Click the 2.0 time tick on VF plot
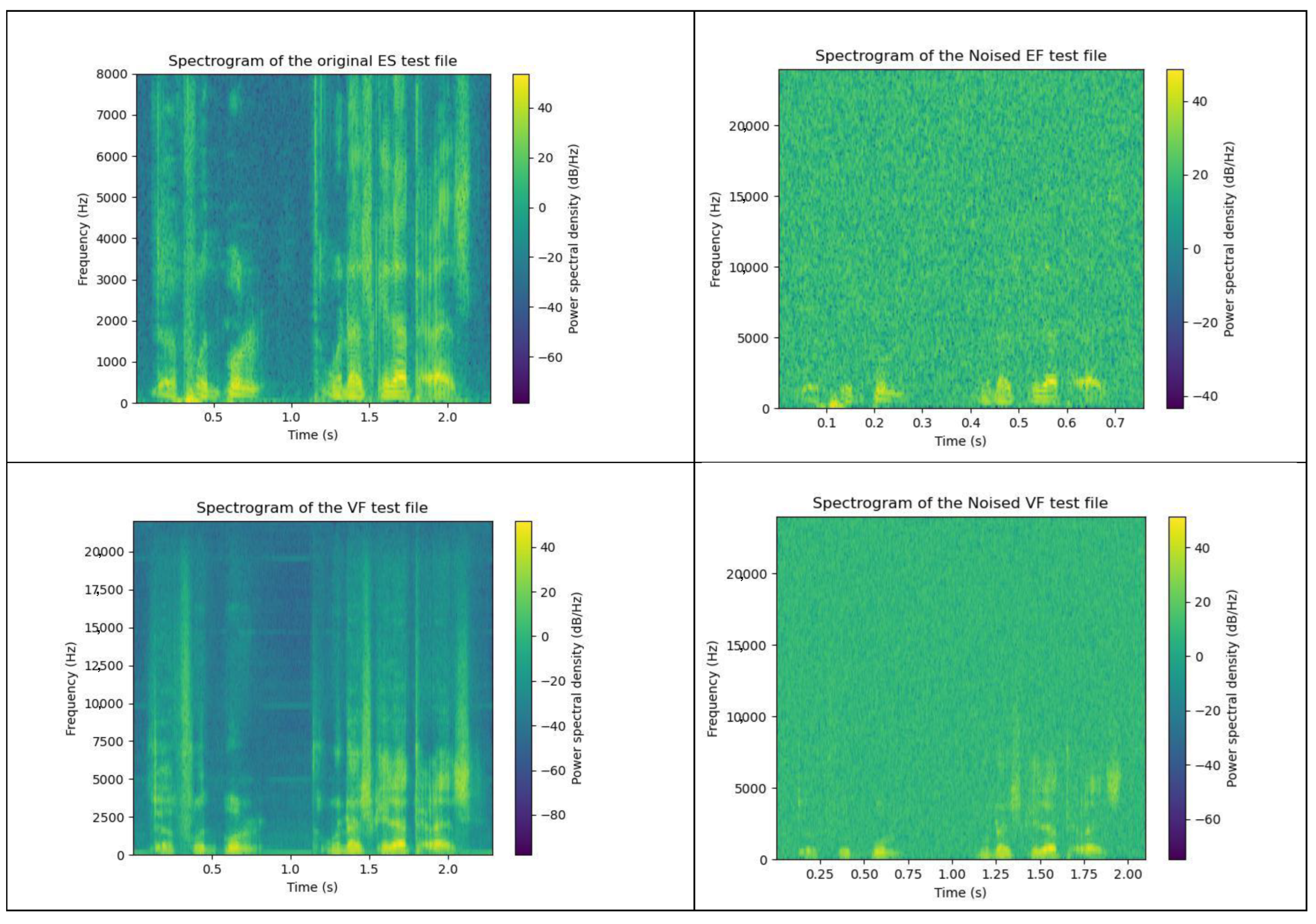Viewport: 1316px width, 924px height. coord(448,869)
